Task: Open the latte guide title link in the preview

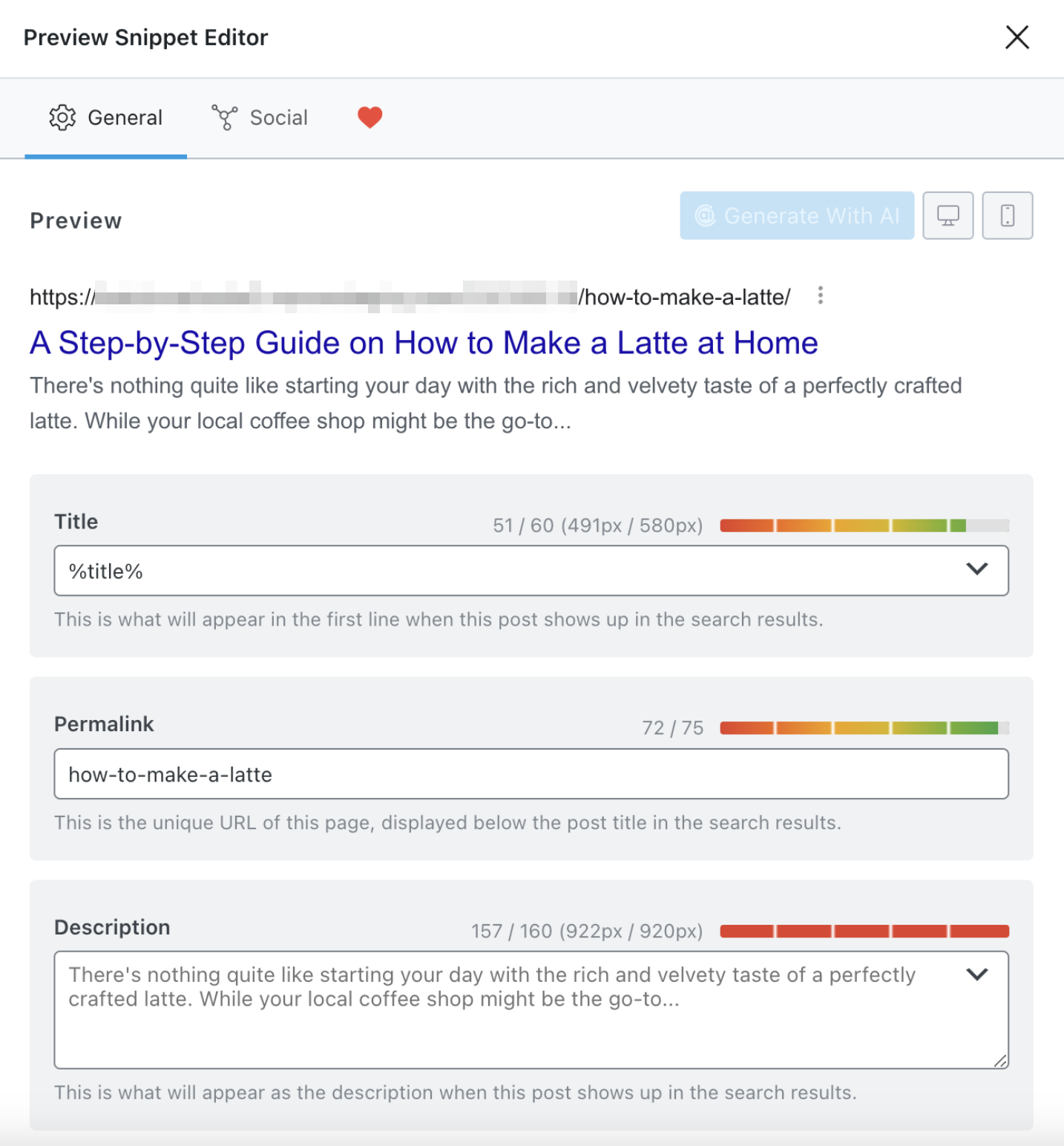Action: tap(423, 342)
